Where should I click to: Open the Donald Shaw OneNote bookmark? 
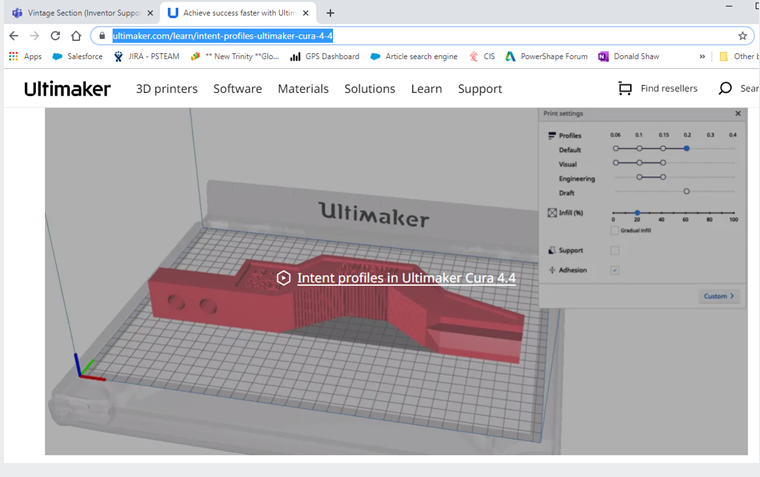tap(629, 56)
